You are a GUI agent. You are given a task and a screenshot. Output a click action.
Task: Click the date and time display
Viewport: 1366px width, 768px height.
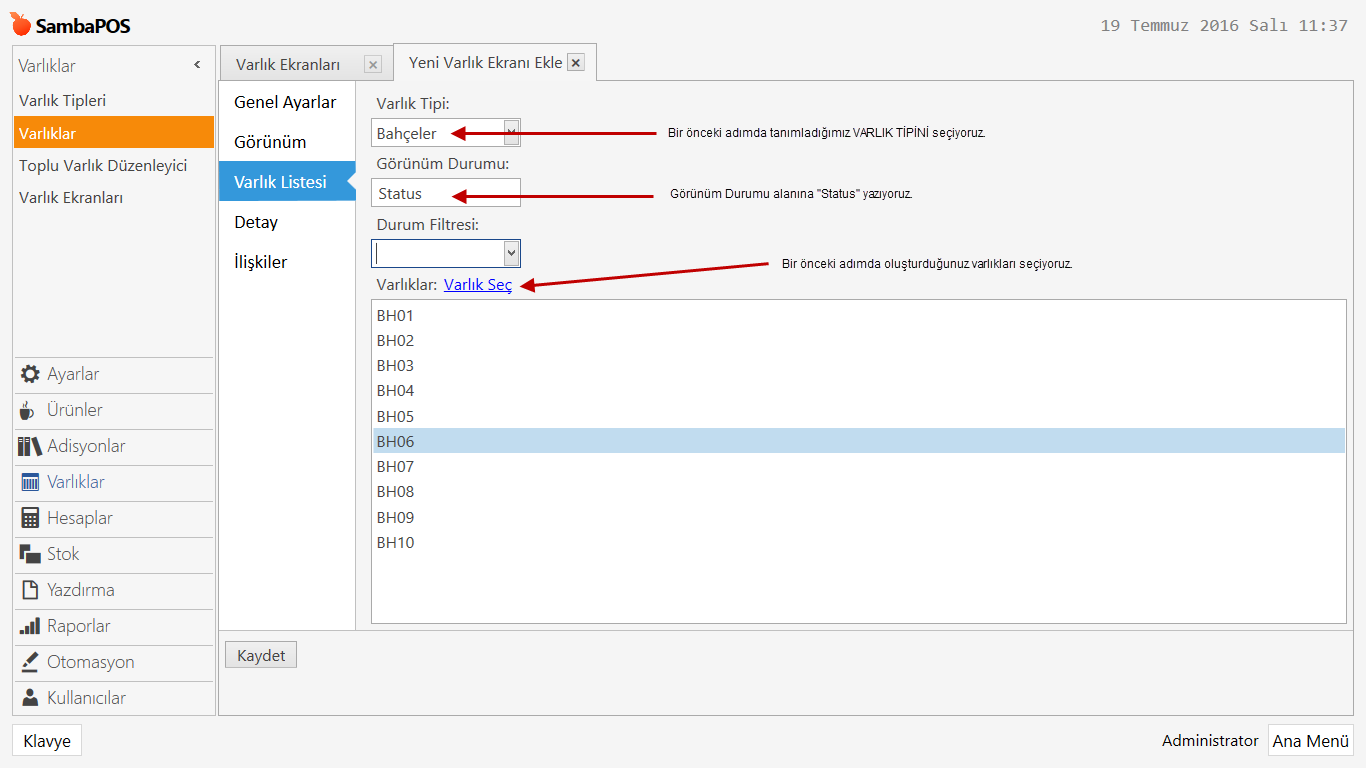pos(1224,26)
